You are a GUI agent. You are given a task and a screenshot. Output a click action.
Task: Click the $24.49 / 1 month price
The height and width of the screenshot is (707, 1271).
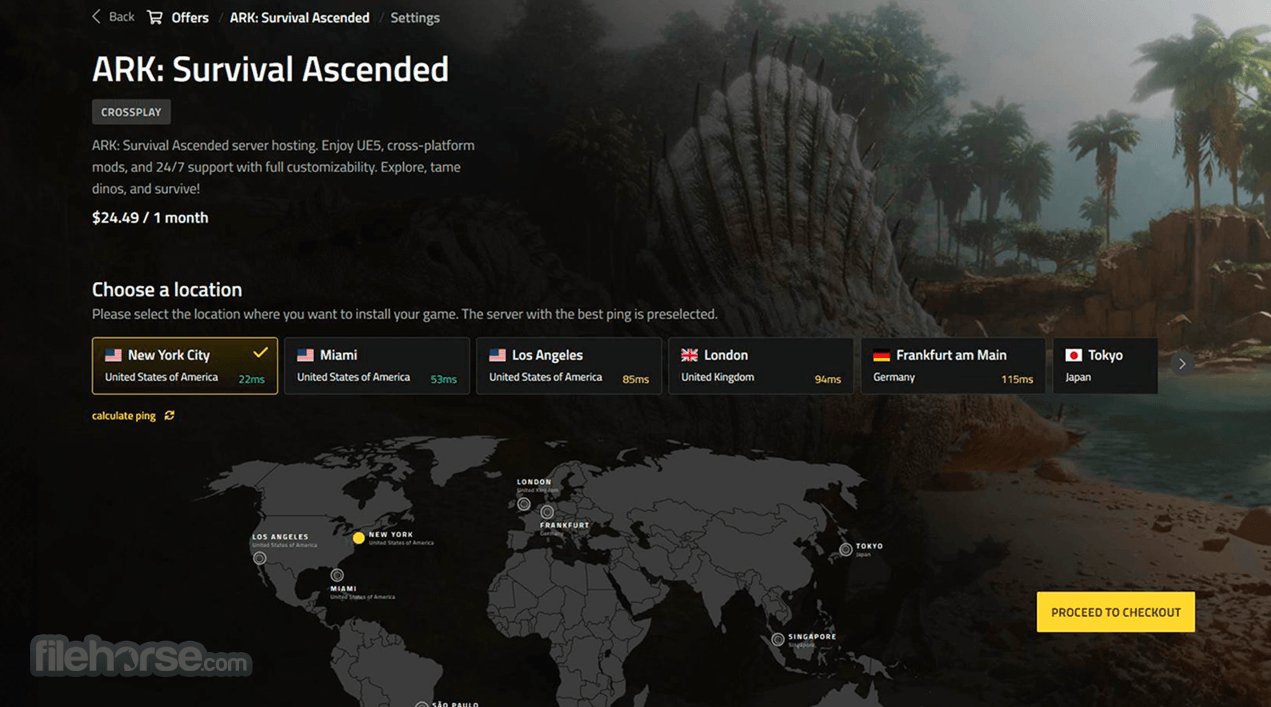(x=150, y=217)
